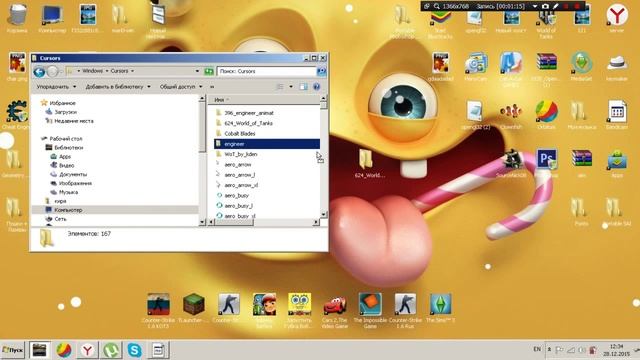The width and height of the screenshot is (640, 360).
Task: Click the file list horizontal scrollbar right arrow
Action: [316, 222]
